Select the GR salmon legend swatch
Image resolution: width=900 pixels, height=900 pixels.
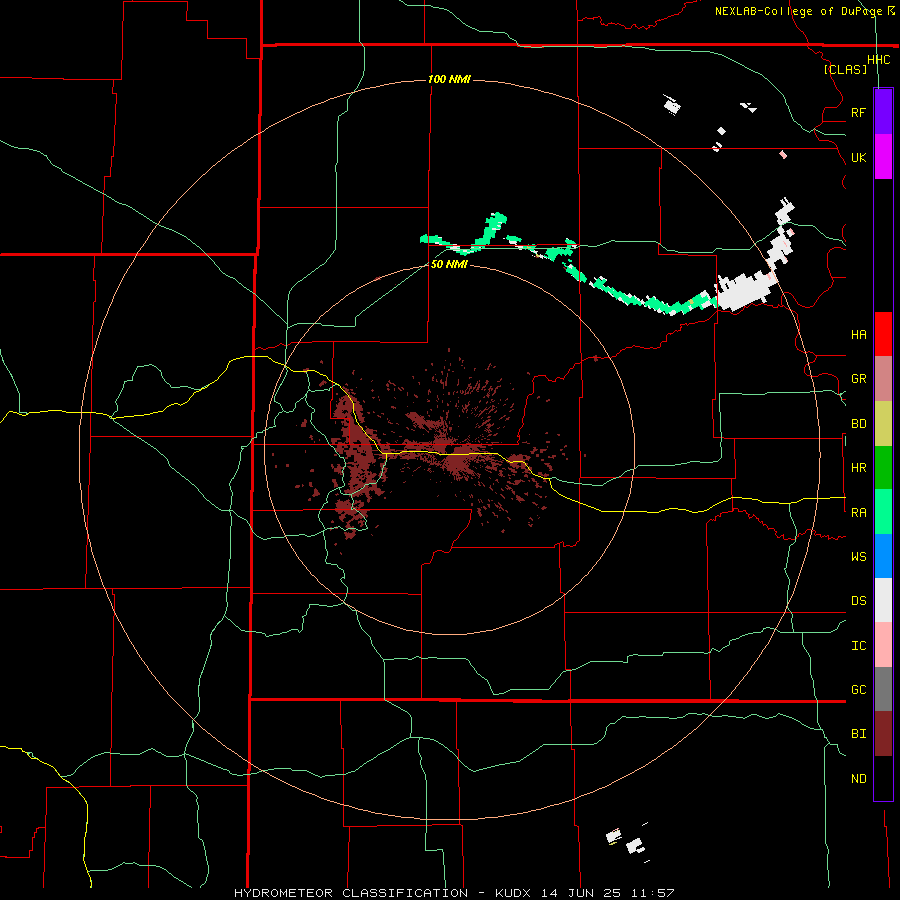(883, 379)
